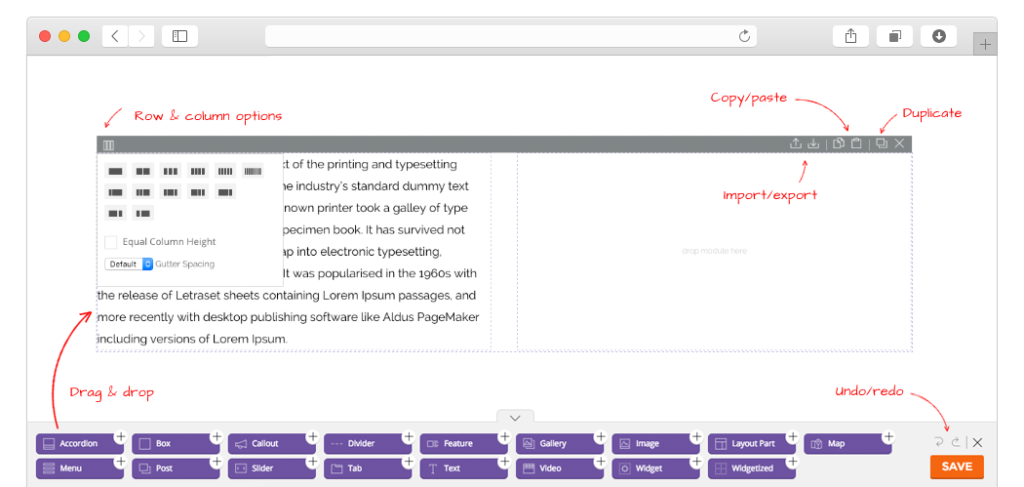Select the Menu module
This screenshot has height=487, width=1024.
pyautogui.click(x=79, y=469)
